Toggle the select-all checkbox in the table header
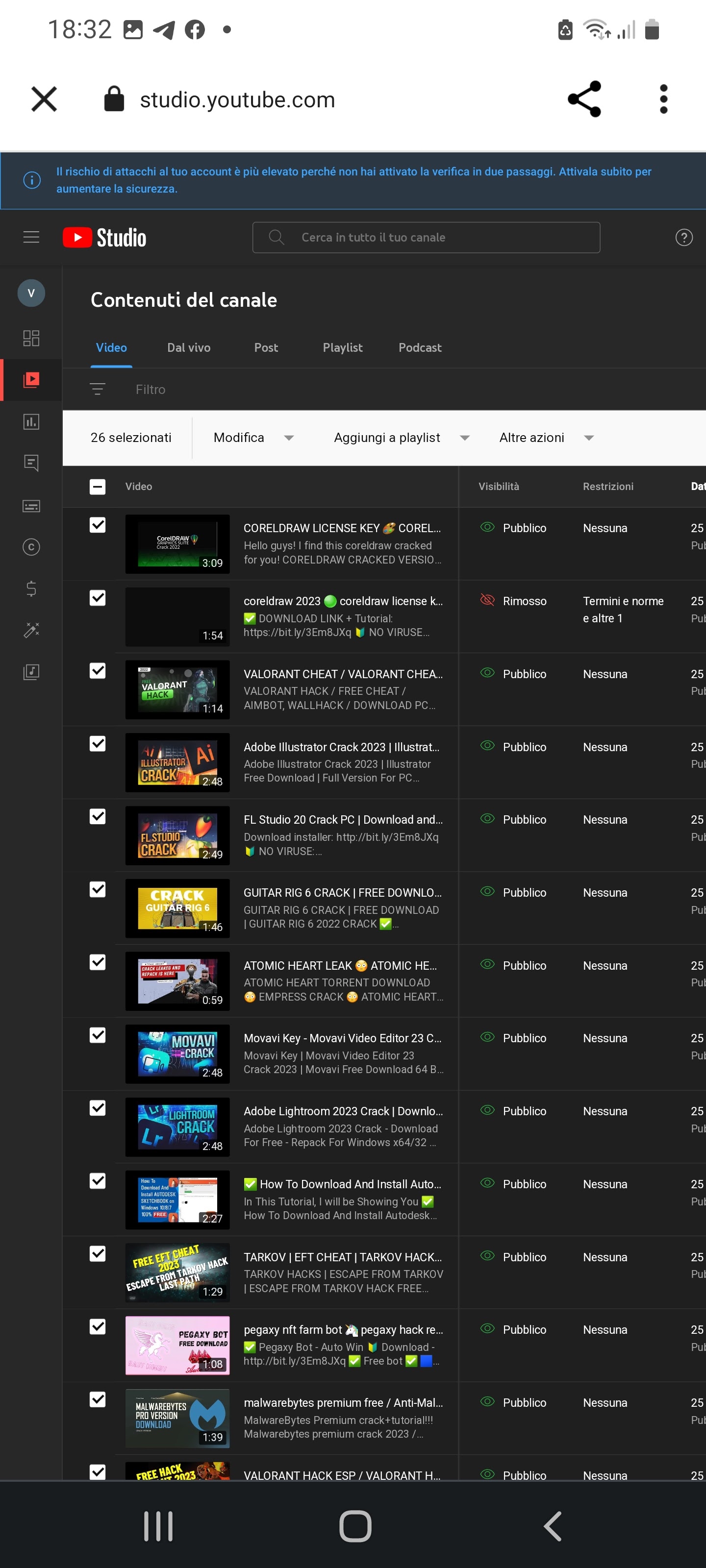The width and height of the screenshot is (706, 1568). point(98,487)
